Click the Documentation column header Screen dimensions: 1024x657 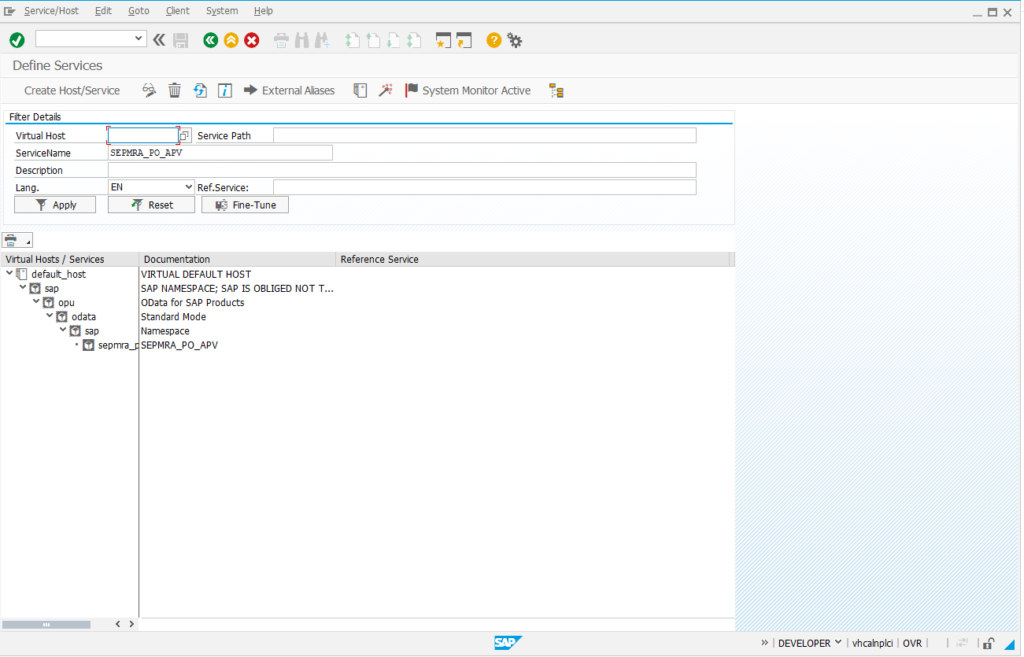pyautogui.click(x=237, y=259)
